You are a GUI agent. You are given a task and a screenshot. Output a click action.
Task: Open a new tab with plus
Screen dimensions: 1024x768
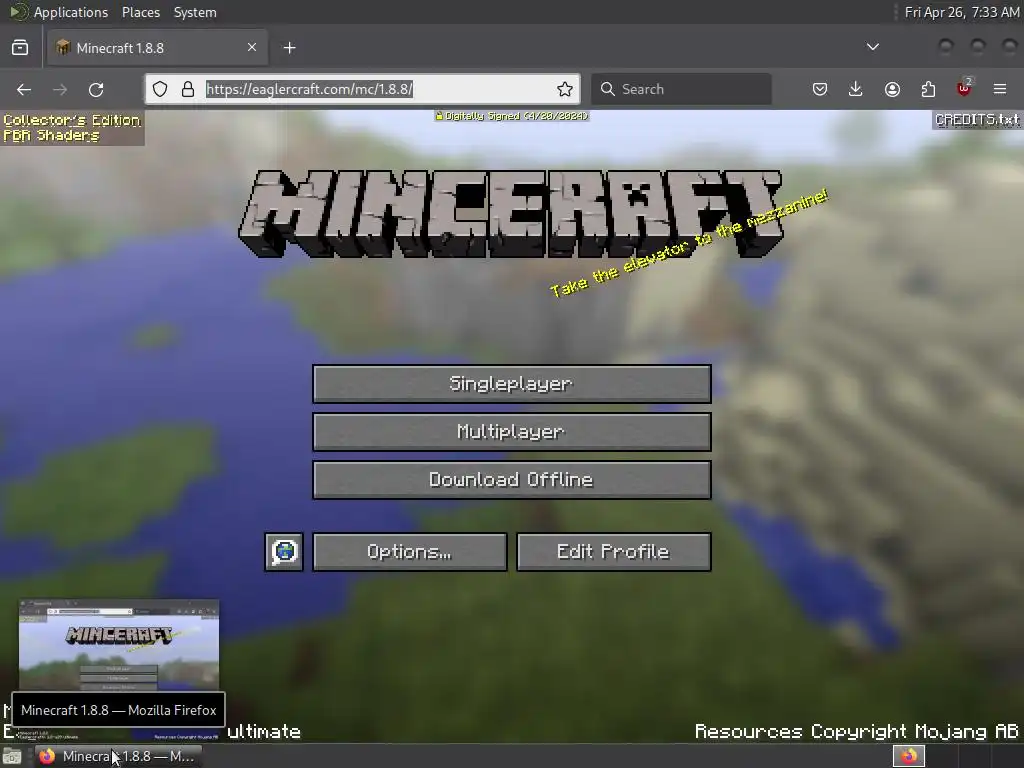(289, 48)
